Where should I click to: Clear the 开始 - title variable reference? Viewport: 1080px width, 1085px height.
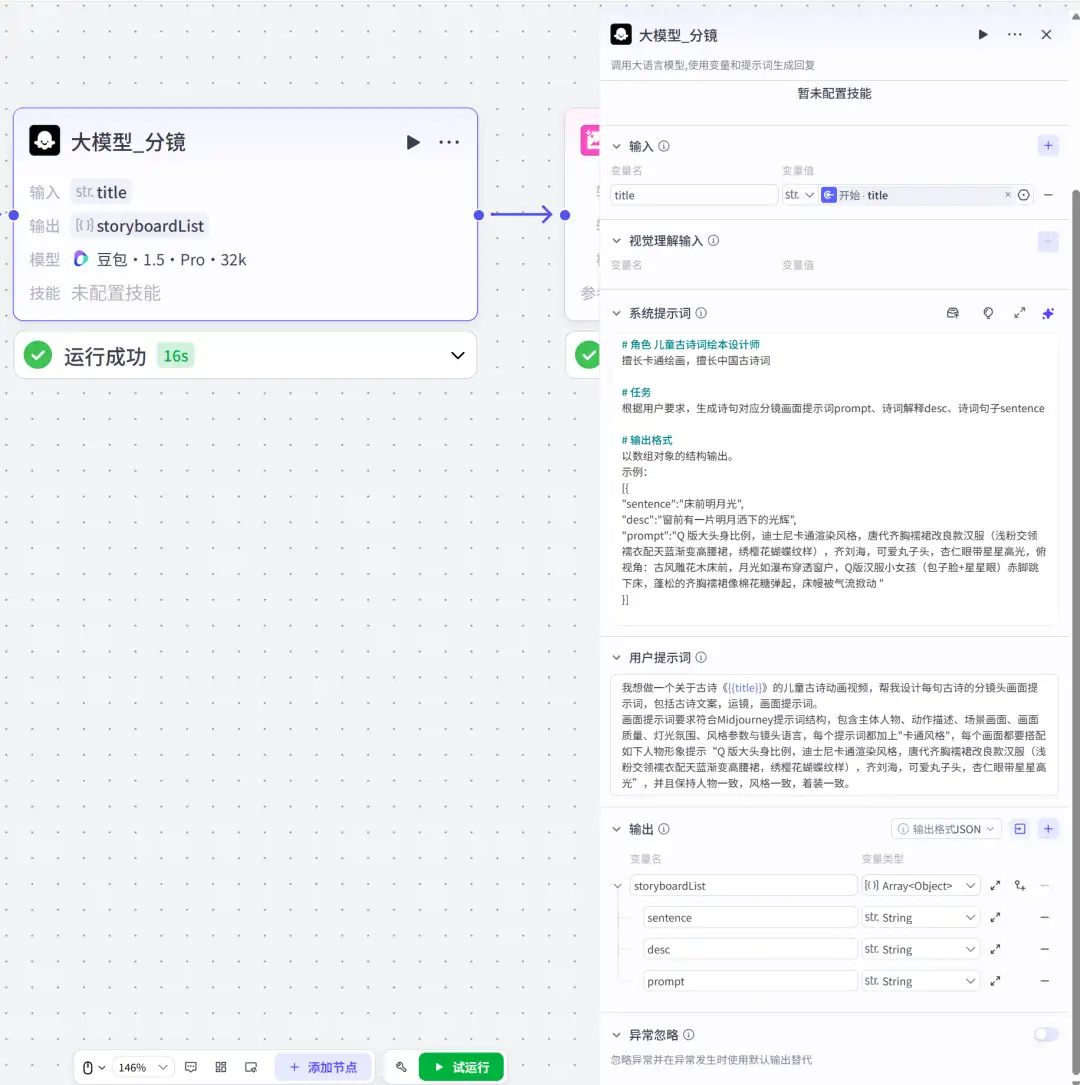tap(1007, 195)
